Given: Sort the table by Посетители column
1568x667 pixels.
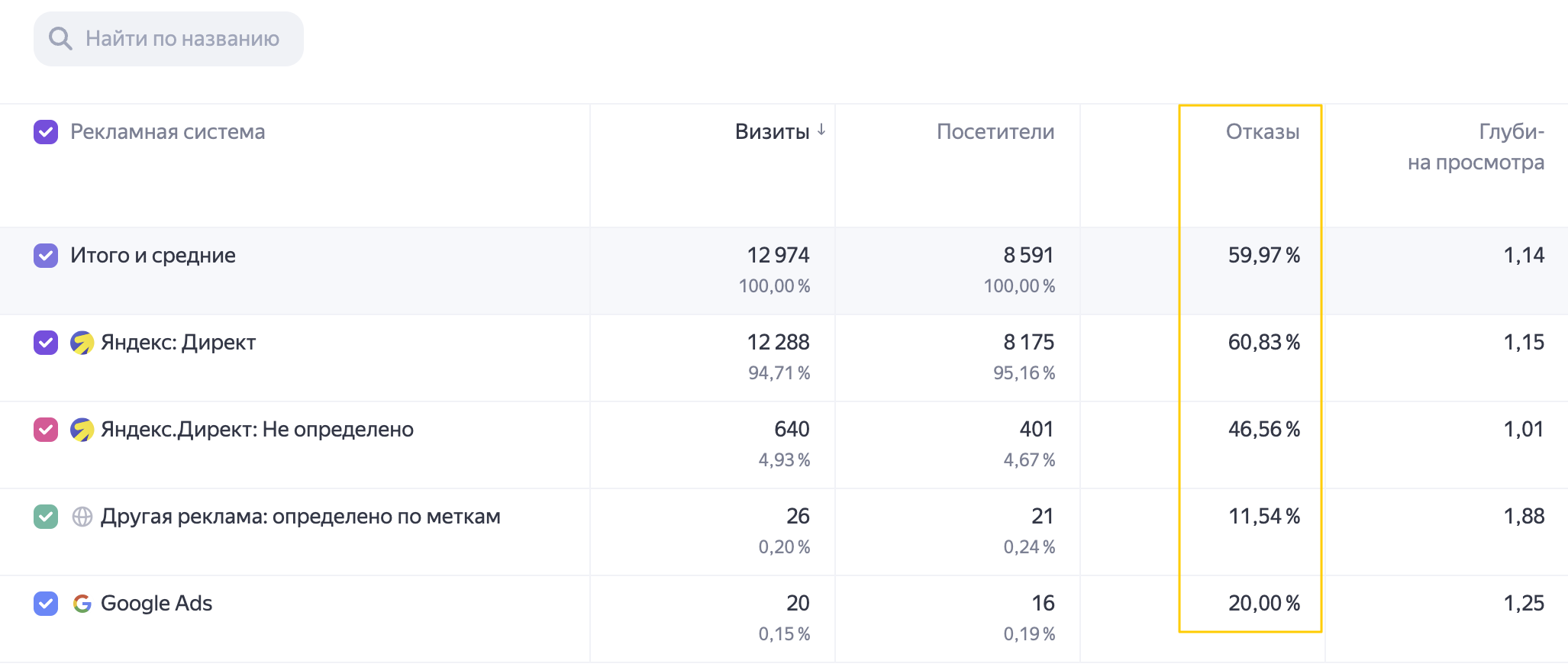Looking at the screenshot, I should tap(995, 132).
